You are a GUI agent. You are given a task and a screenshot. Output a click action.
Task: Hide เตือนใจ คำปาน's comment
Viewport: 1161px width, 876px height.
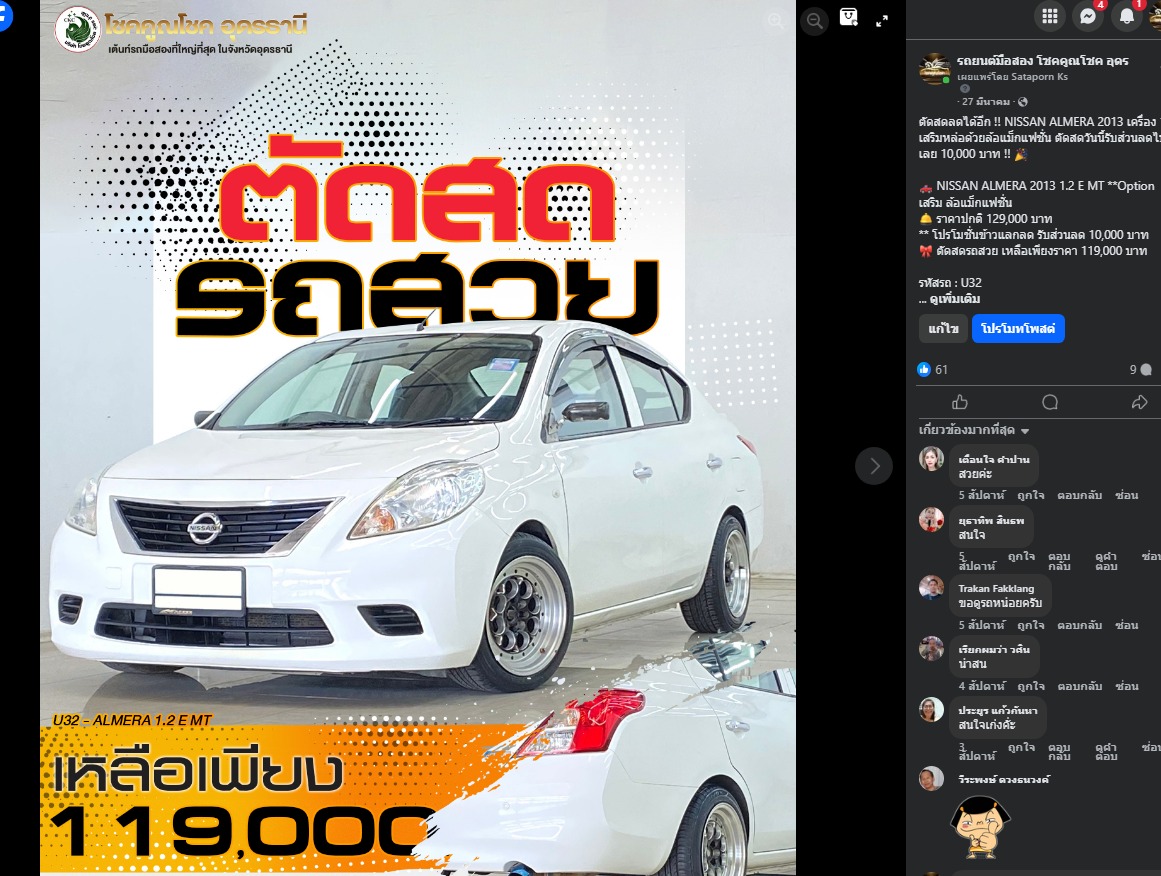click(1126, 495)
